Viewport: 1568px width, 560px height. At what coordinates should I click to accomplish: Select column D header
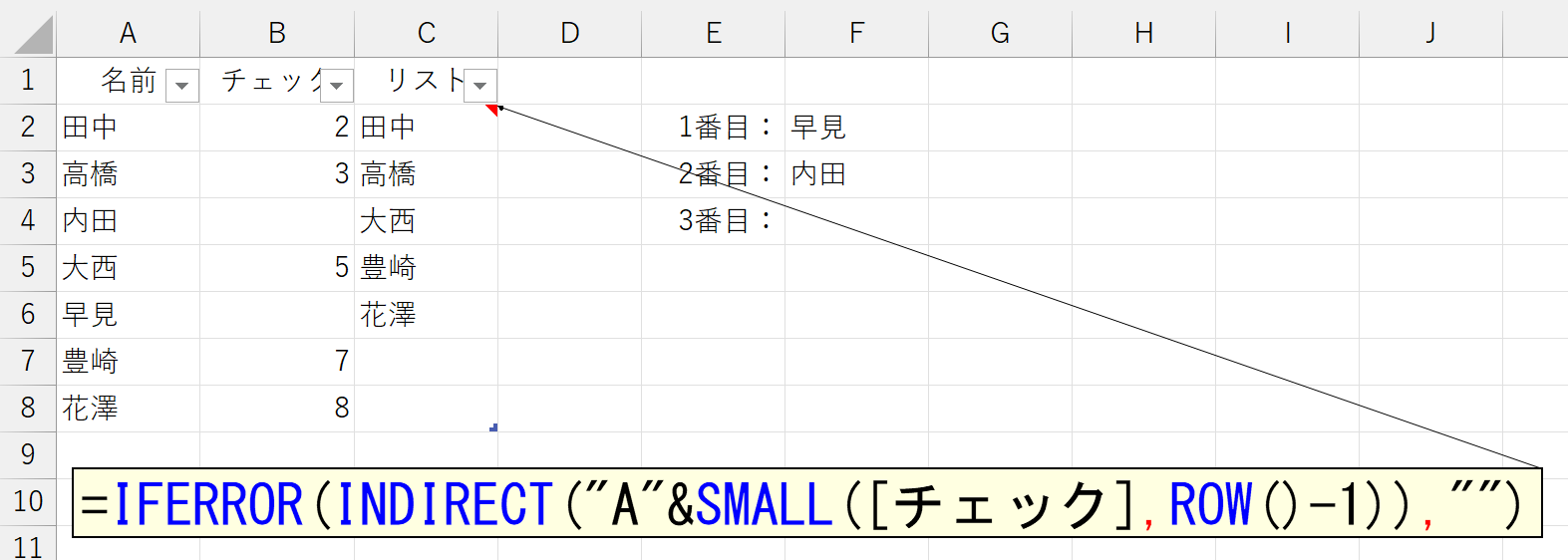coord(570,34)
